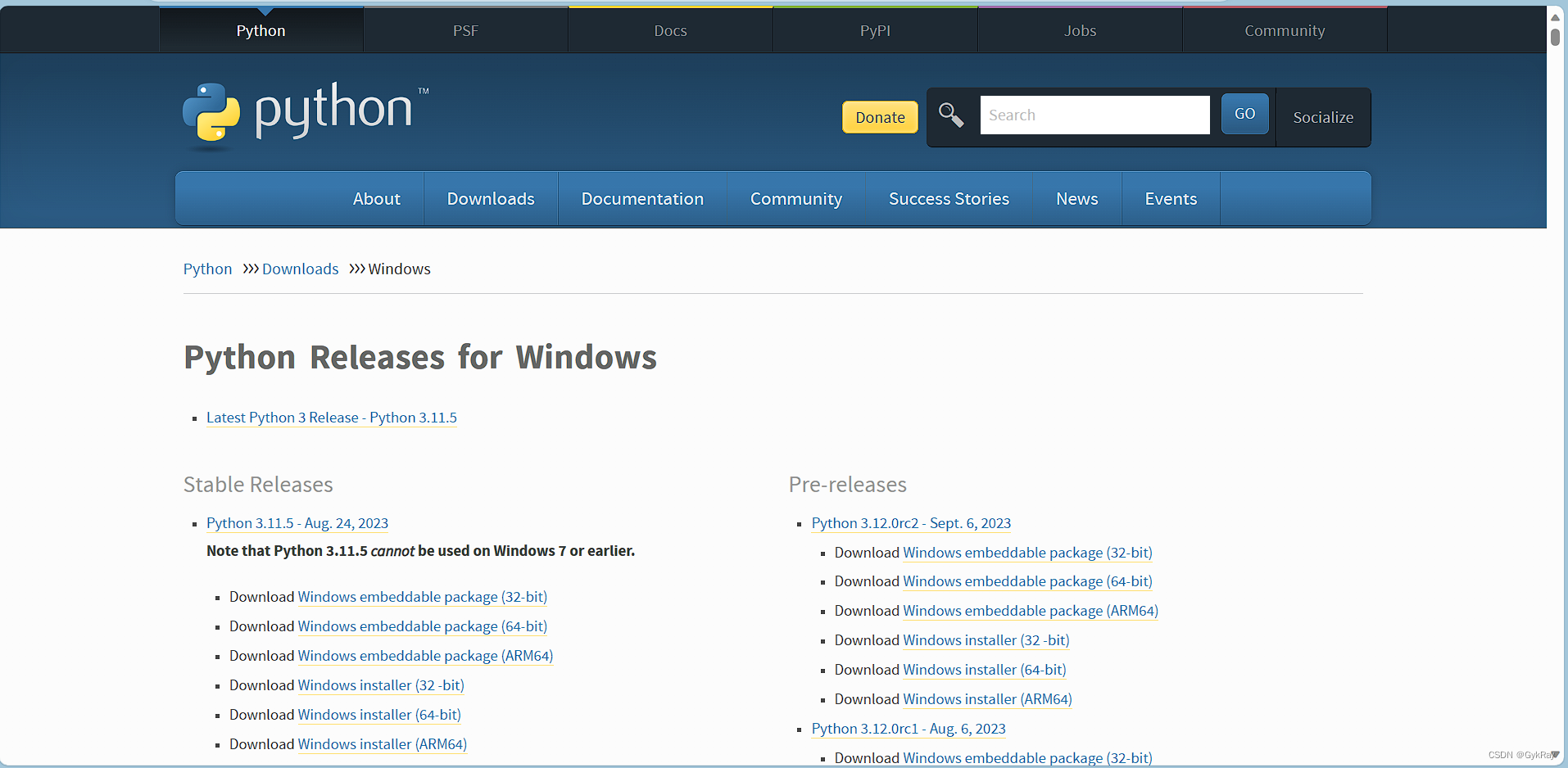Open the News navigation menu
This screenshot has height=768, width=1568.
pos(1076,199)
